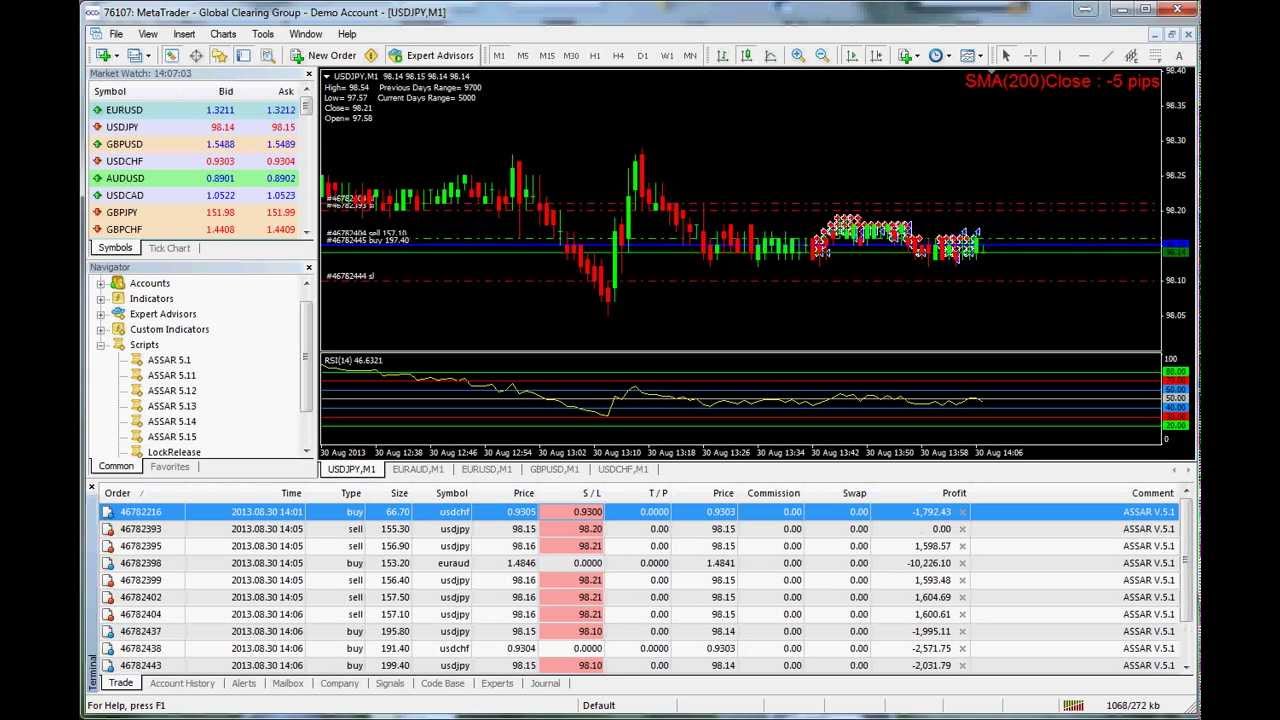
Task: Switch chart to candlesticks icon
Action: [x=746, y=56]
